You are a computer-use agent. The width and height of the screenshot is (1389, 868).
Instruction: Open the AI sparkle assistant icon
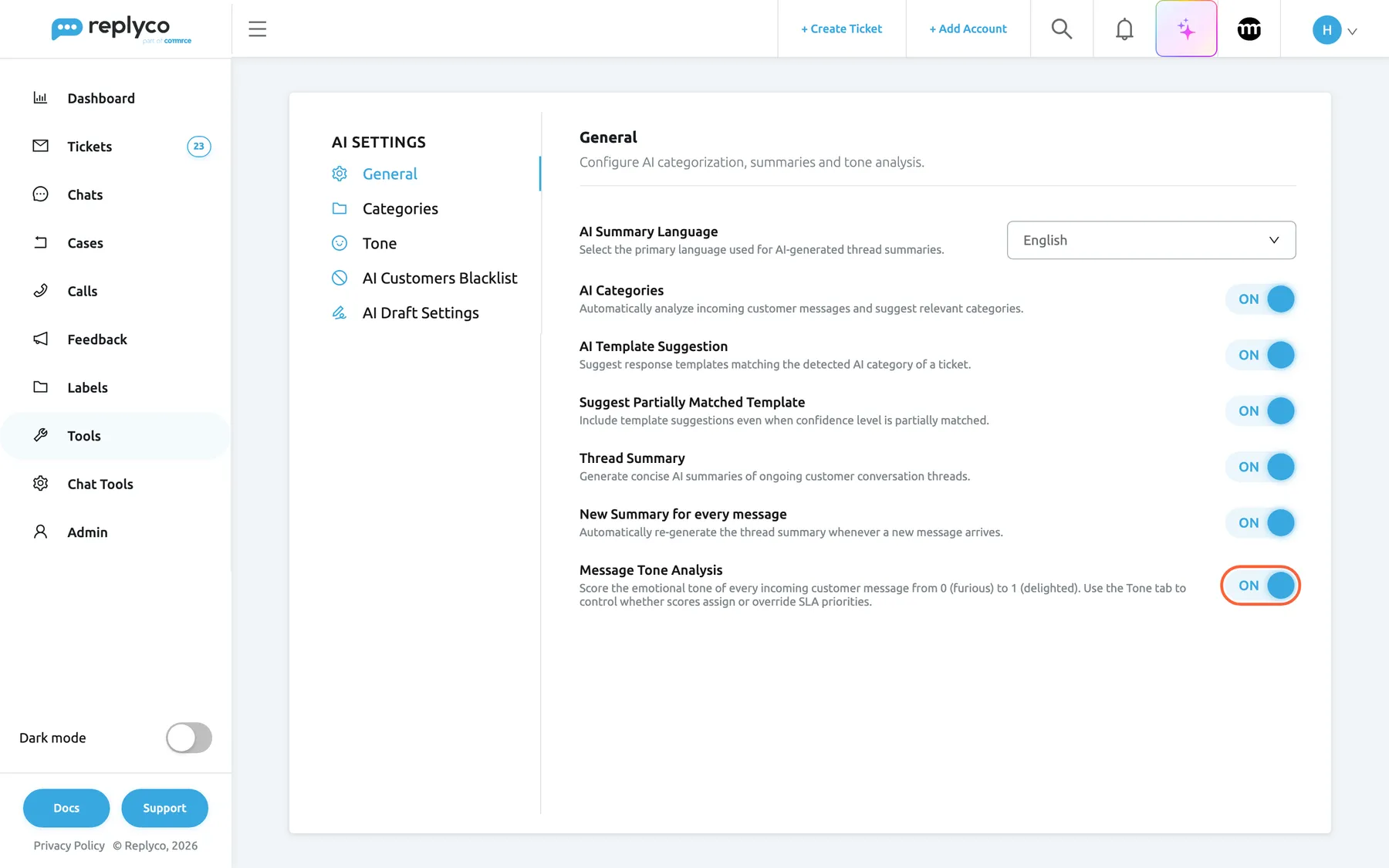[x=1186, y=29]
